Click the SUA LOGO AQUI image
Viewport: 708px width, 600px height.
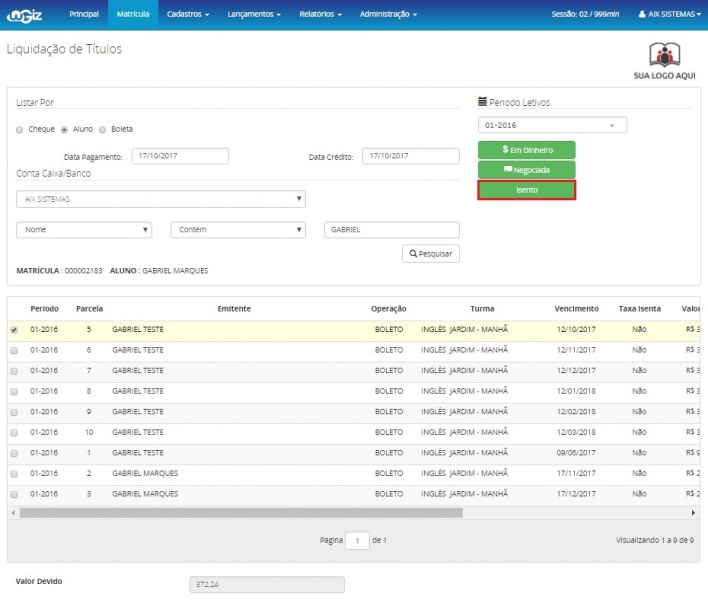[x=664, y=61]
